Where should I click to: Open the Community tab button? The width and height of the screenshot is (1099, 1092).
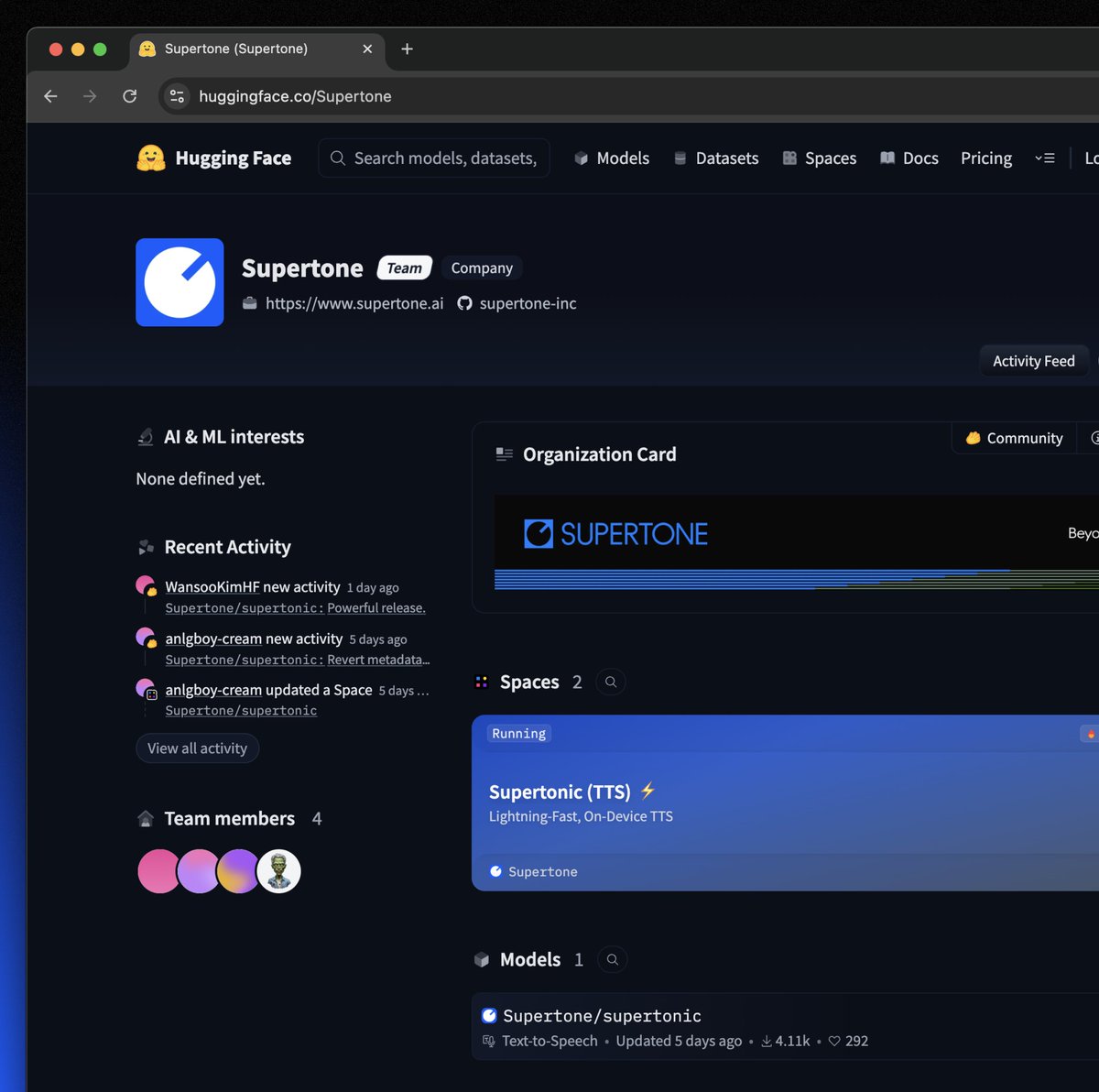[x=1015, y=438]
